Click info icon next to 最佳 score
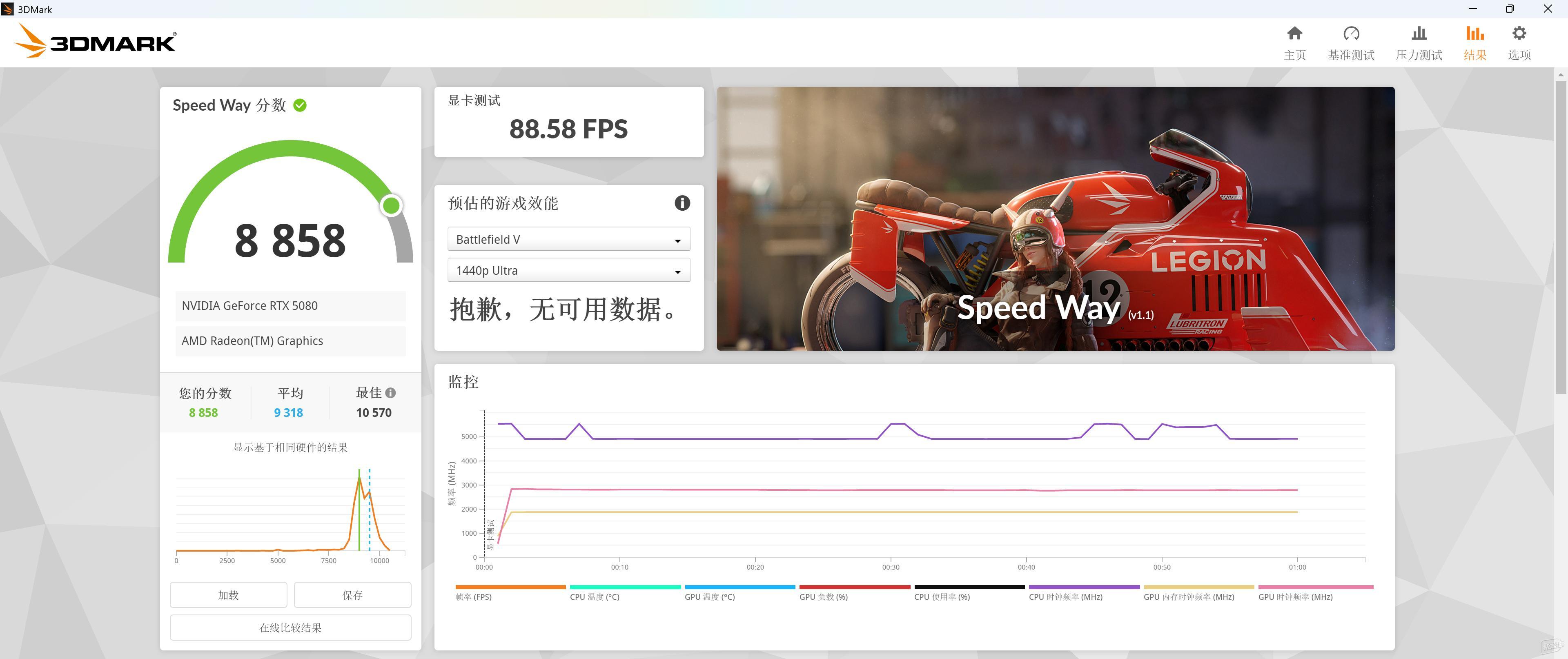This screenshot has height=659, width=1568. click(391, 393)
